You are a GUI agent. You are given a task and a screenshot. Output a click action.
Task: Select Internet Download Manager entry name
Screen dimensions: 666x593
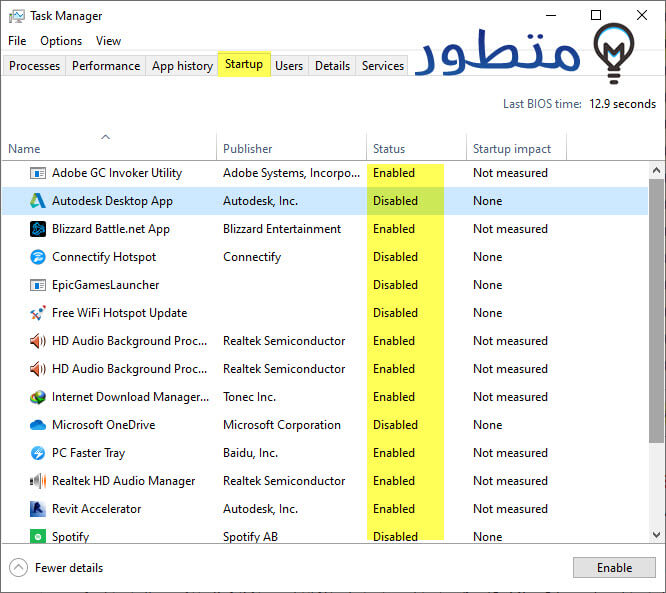[x=130, y=397]
